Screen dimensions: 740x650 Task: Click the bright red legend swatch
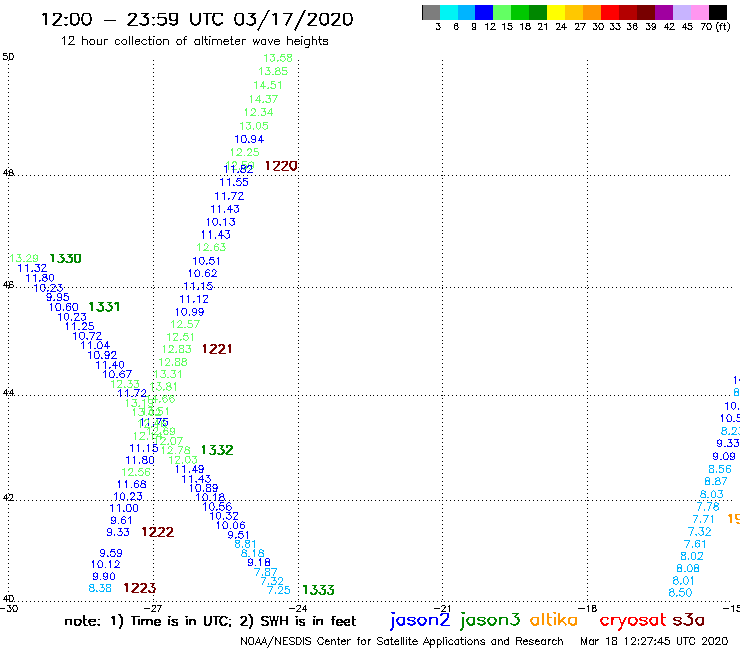(610, 12)
